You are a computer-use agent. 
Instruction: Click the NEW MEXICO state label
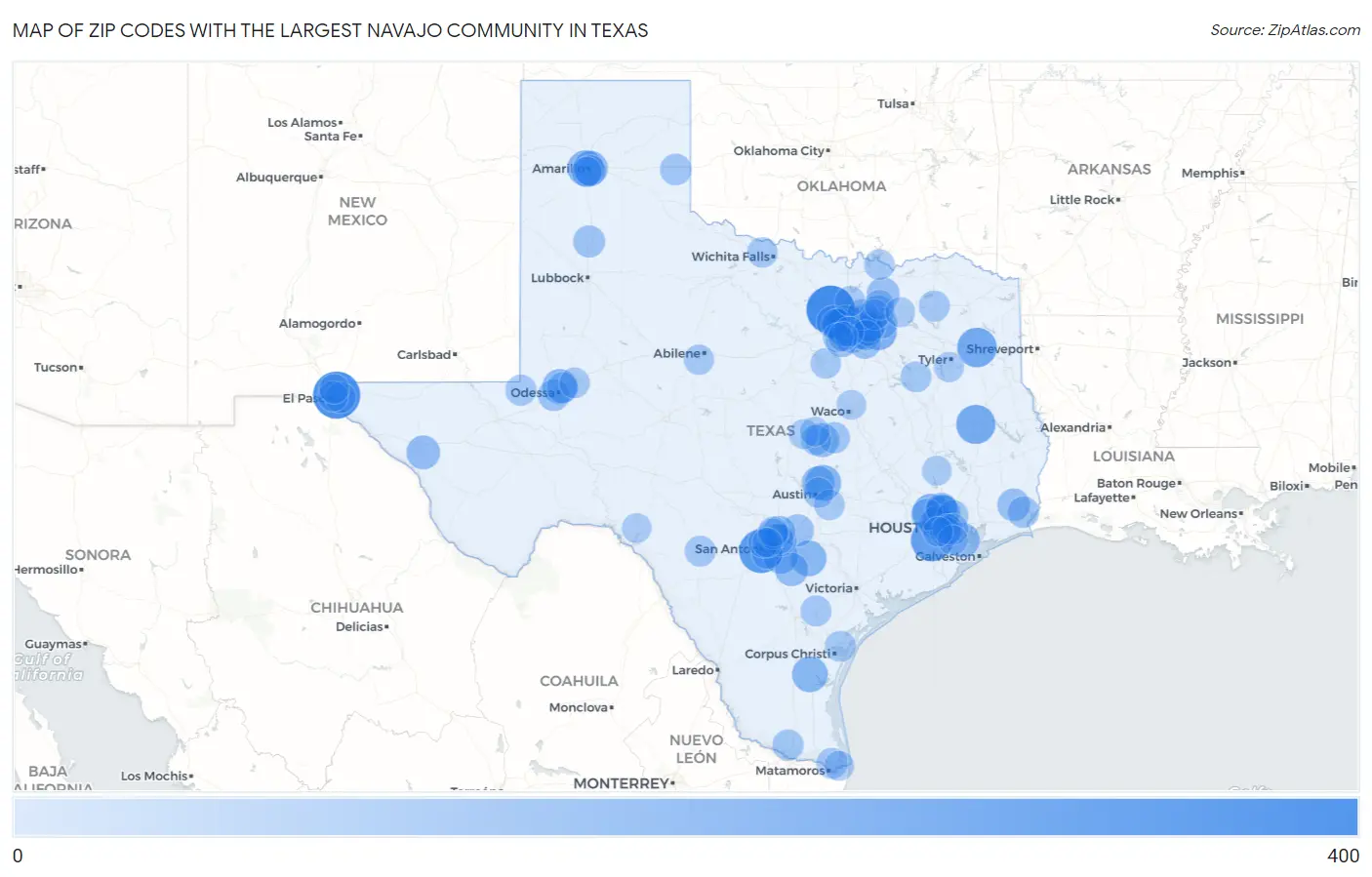[357, 212]
